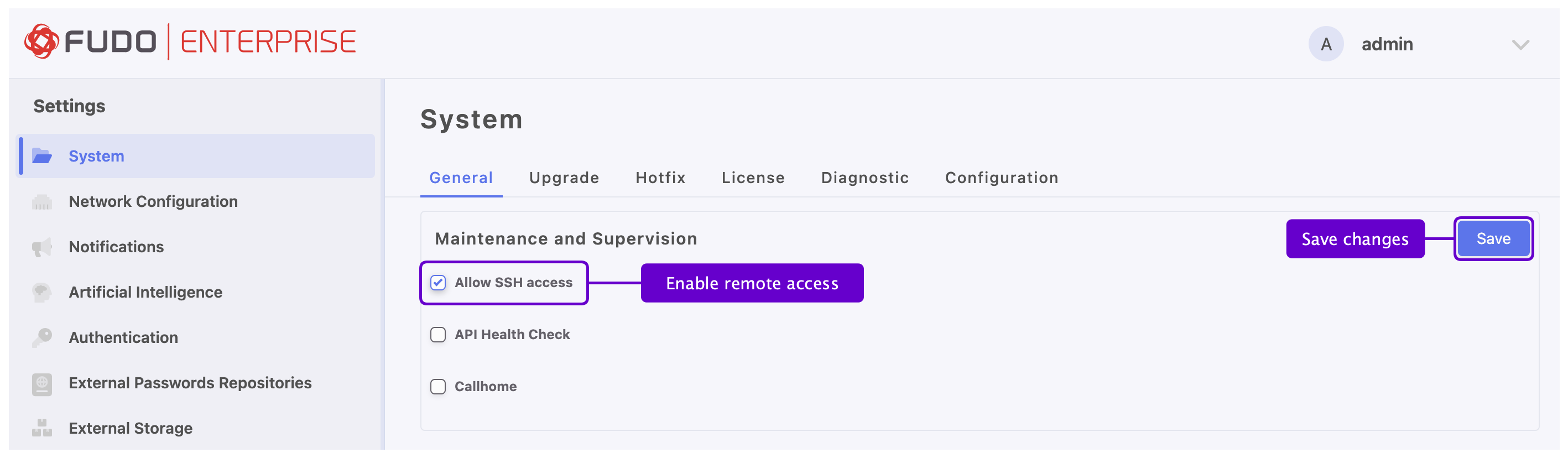The image size is (1568, 463).
Task: Go to the Configuration tab
Action: pos(1001,178)
